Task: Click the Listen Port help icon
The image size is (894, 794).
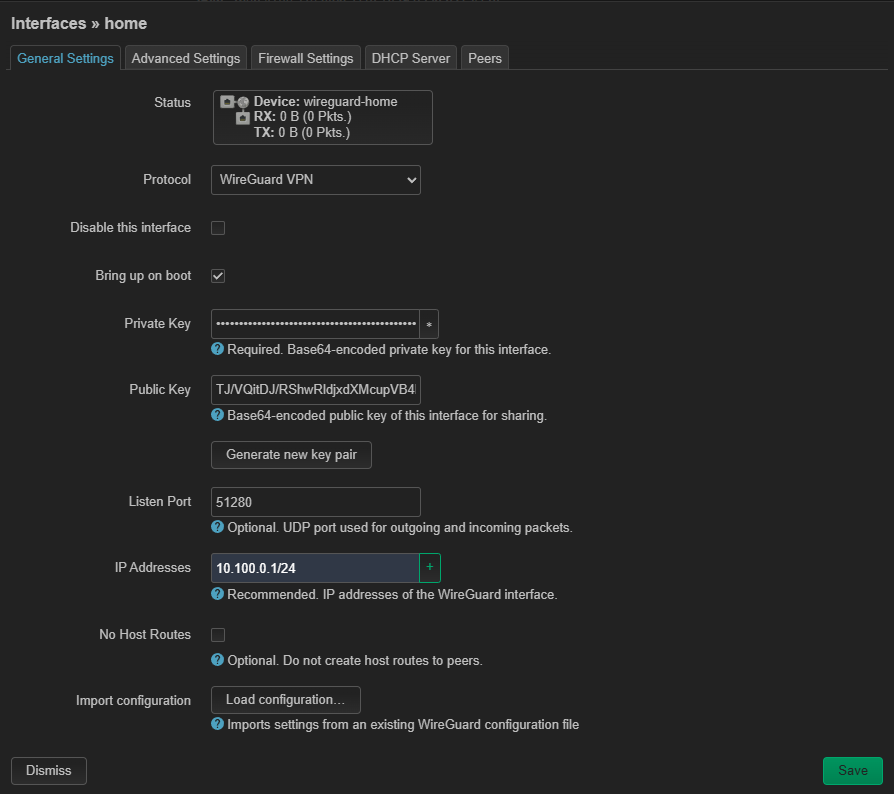Action: [217, 527]
